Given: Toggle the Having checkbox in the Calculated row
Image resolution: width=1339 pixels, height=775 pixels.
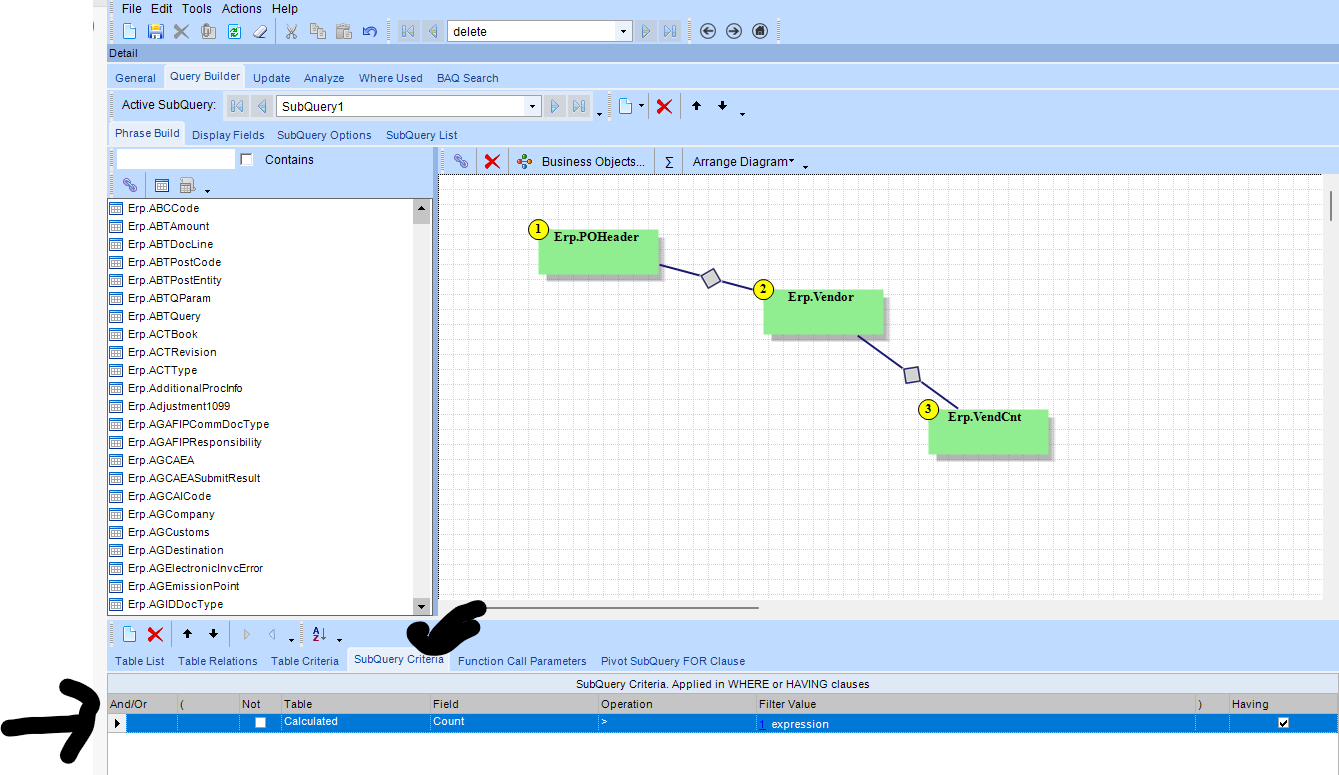Looking at the screenshot, I should (1284, 722).
